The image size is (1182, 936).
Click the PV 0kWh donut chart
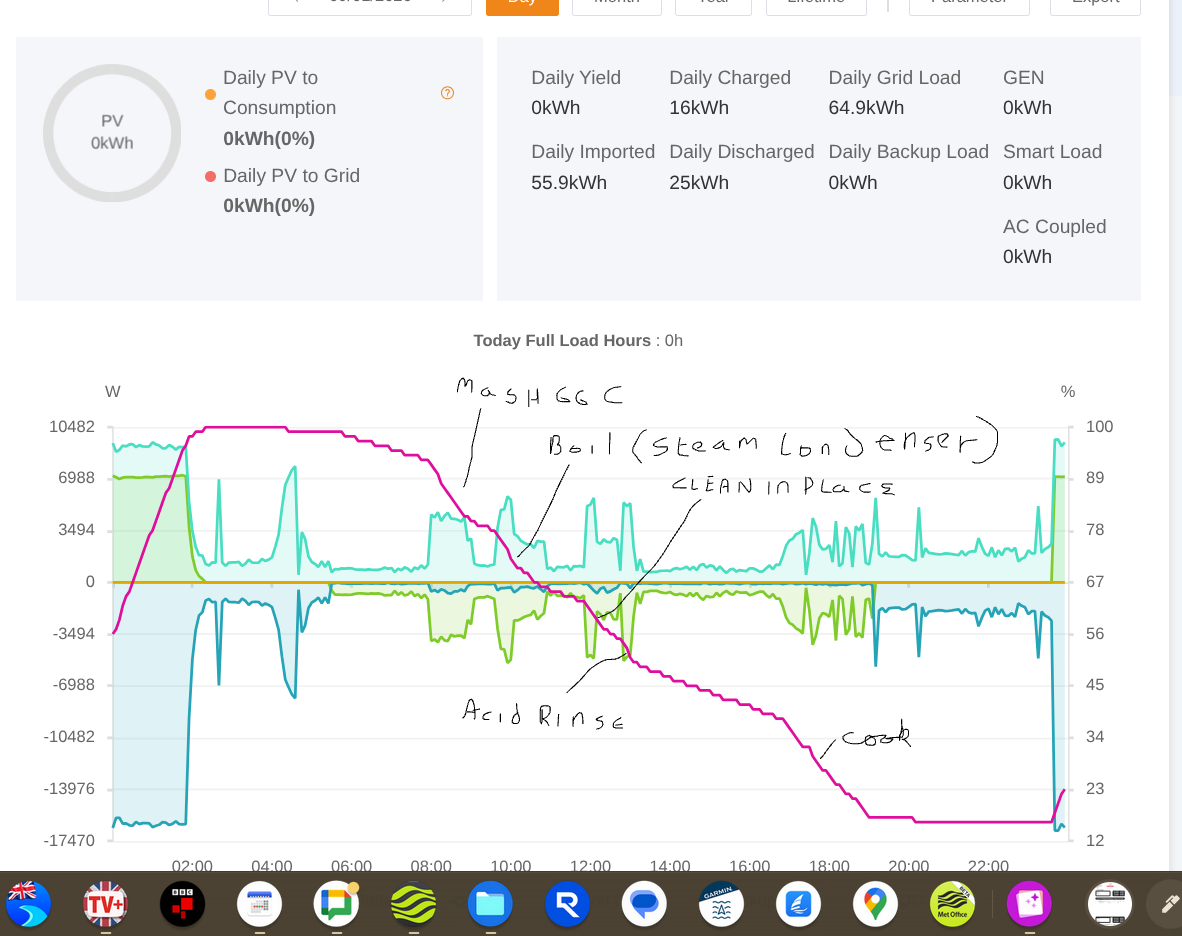112,133
